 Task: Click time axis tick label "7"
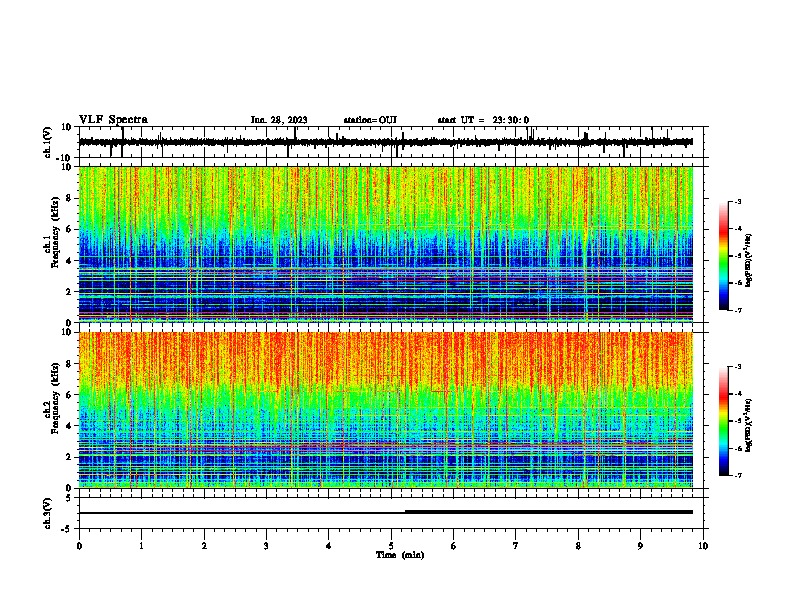pyautogui.click(x=516, y=546)
